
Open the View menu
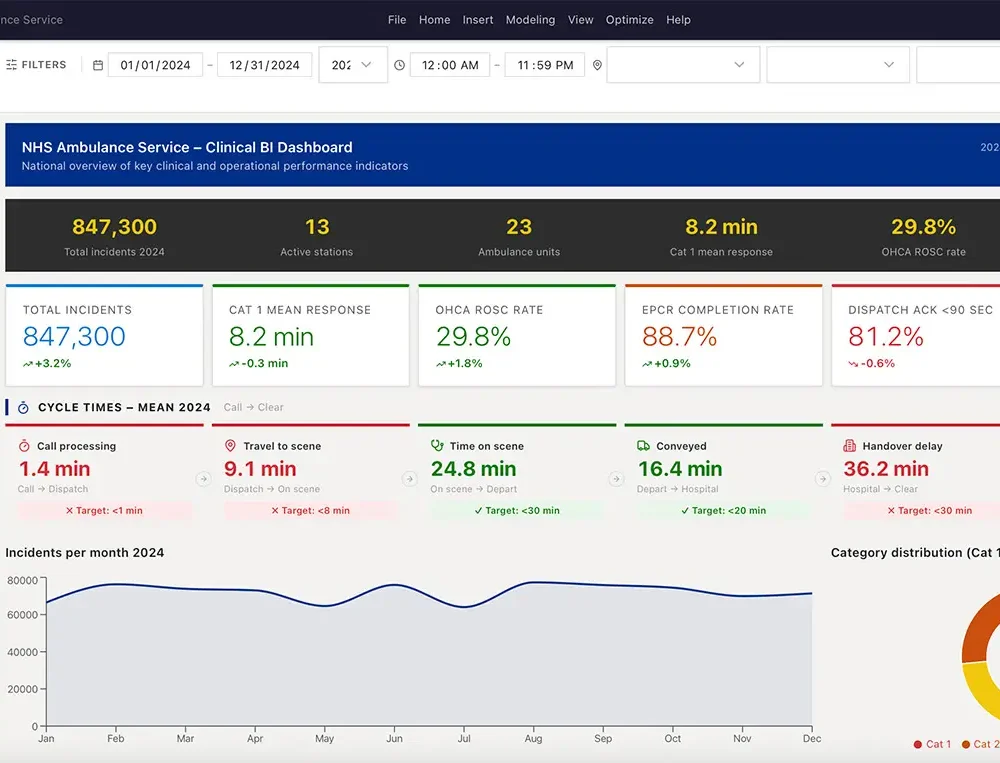580,20
